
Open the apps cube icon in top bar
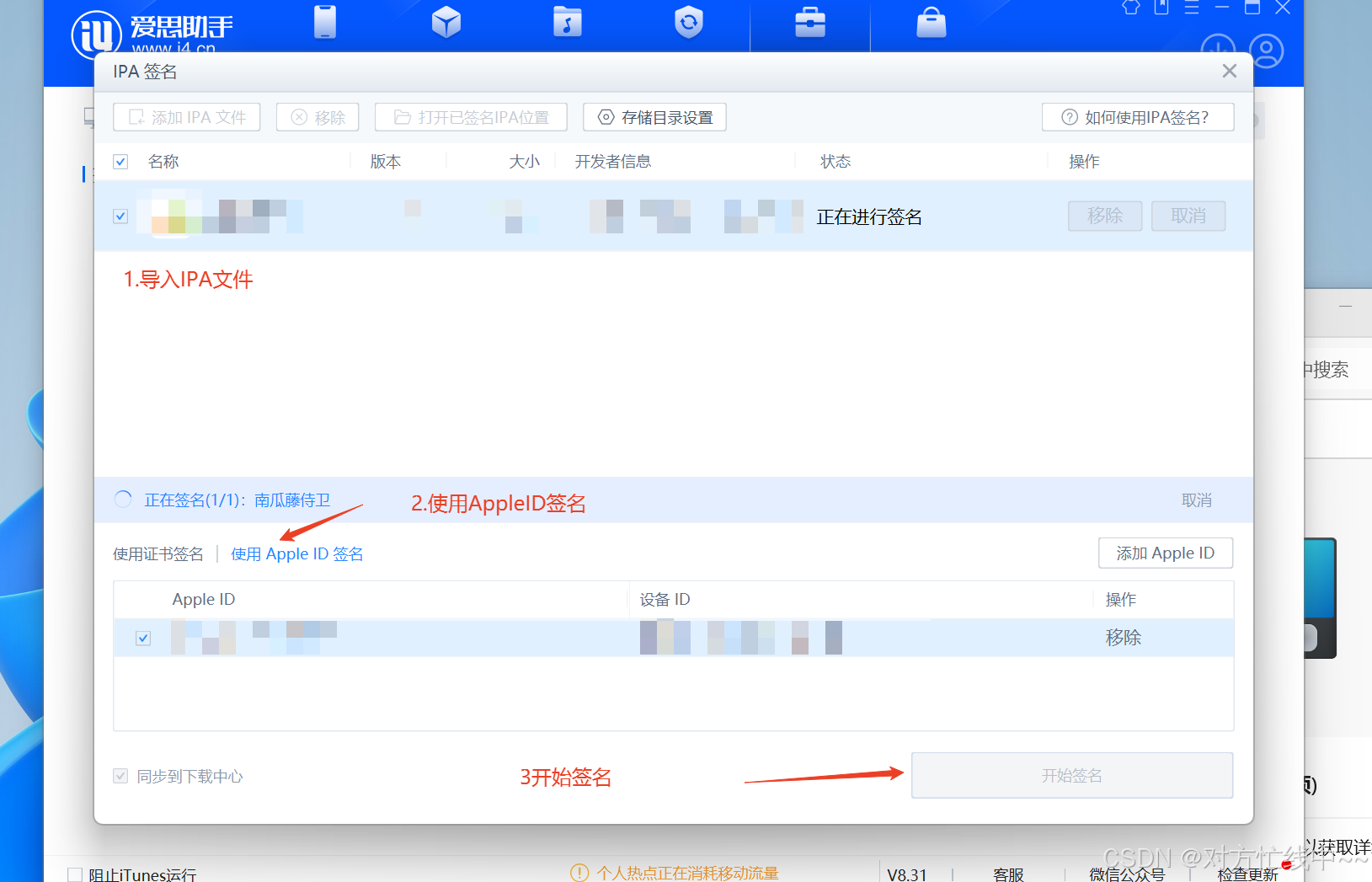446,22
